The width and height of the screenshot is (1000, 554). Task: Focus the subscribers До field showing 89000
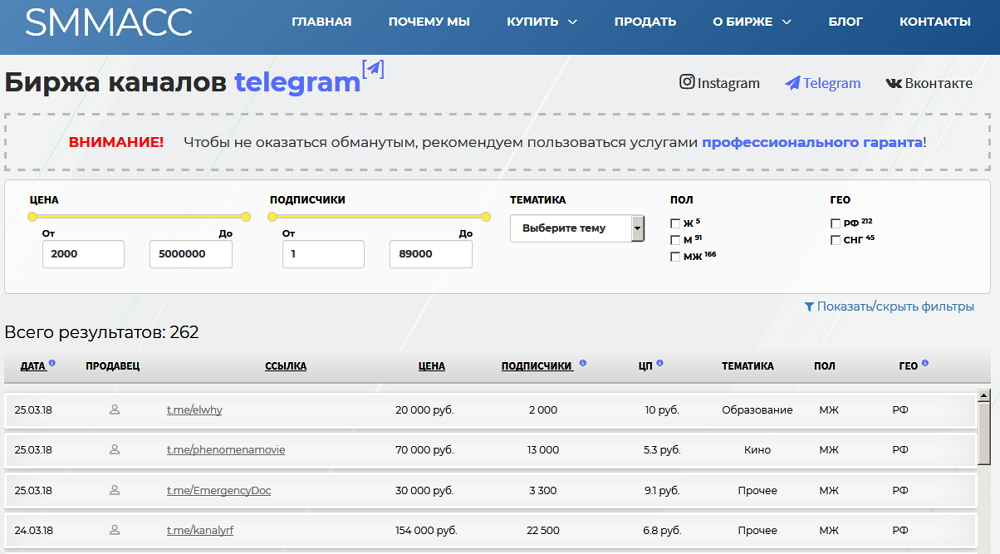tap(431, 254)
